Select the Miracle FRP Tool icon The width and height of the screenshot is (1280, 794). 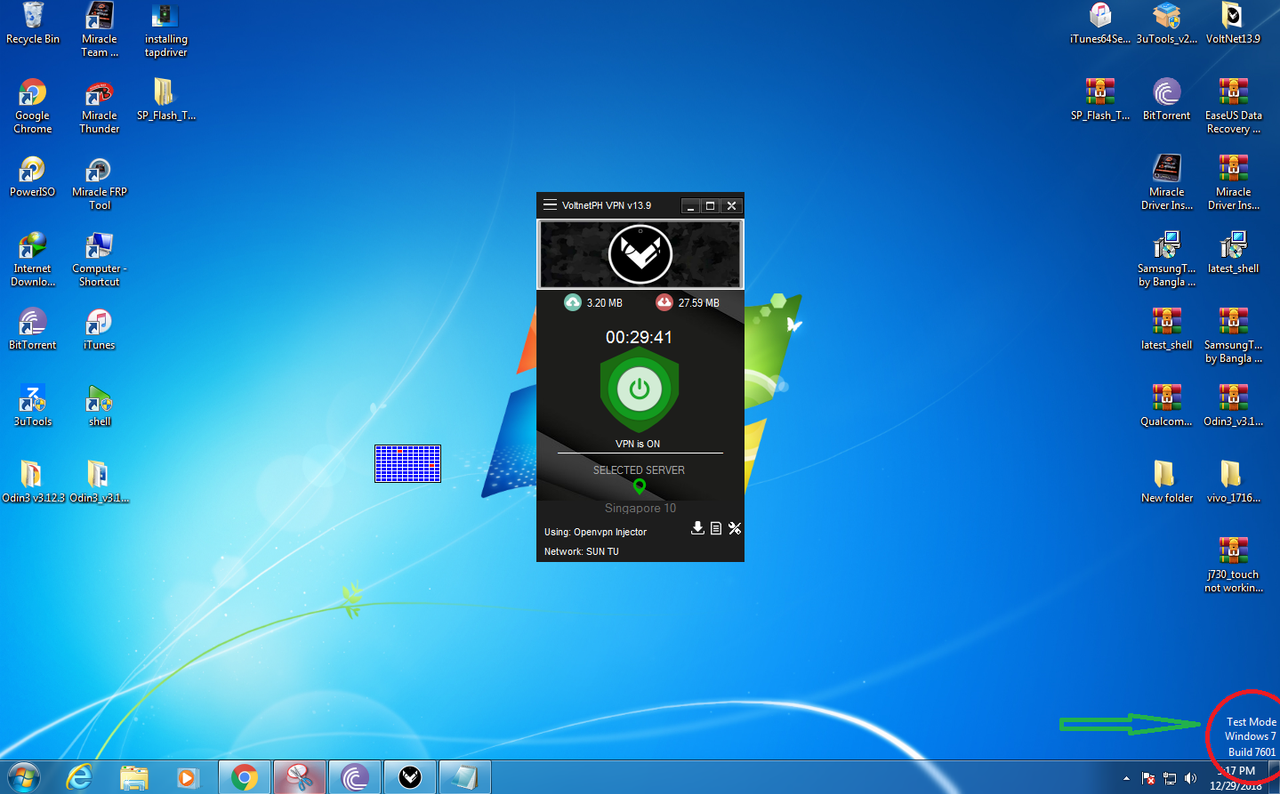point(100,184)
